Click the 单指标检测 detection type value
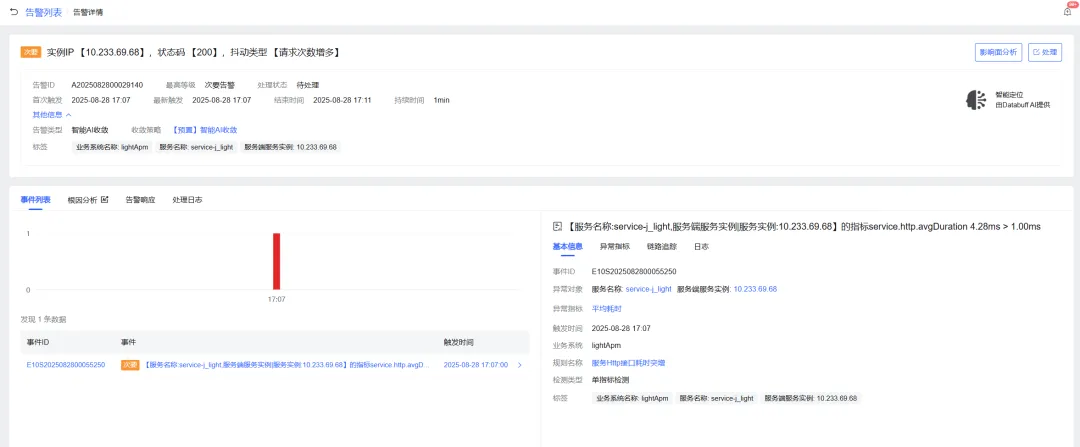 610,380
